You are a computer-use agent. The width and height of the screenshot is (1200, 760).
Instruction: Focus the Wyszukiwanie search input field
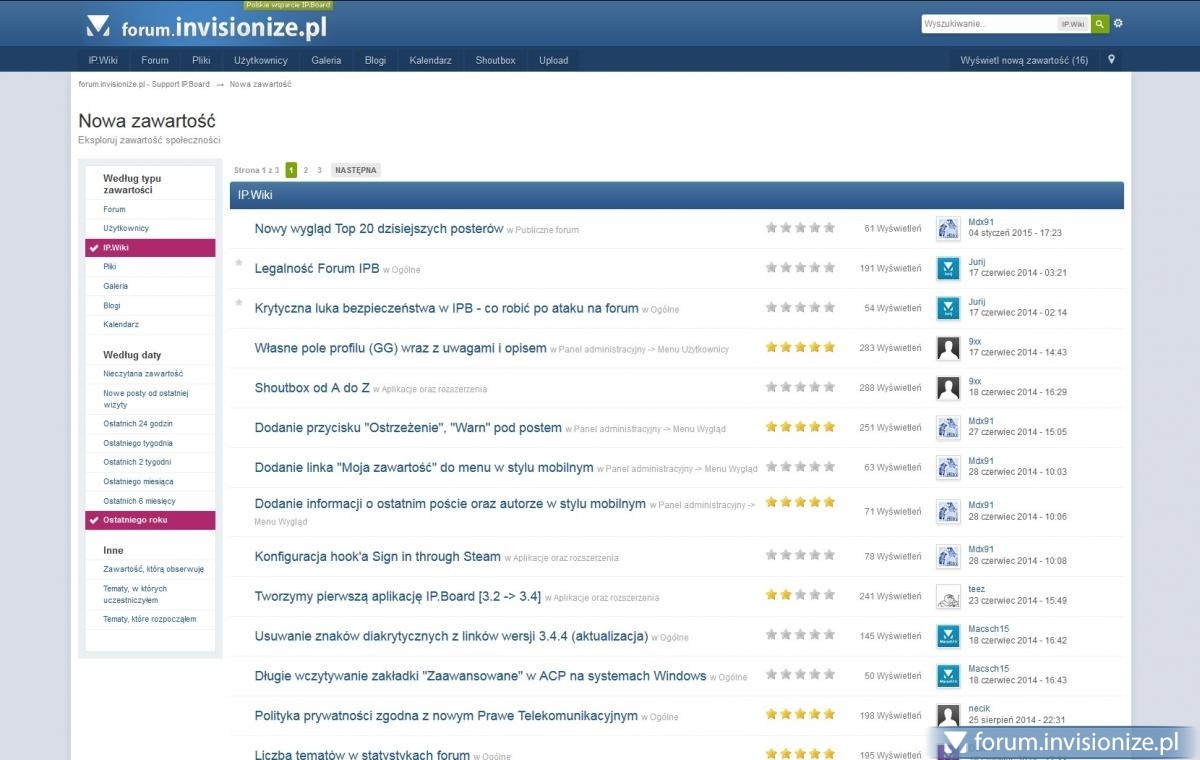[x=989, y=23]
